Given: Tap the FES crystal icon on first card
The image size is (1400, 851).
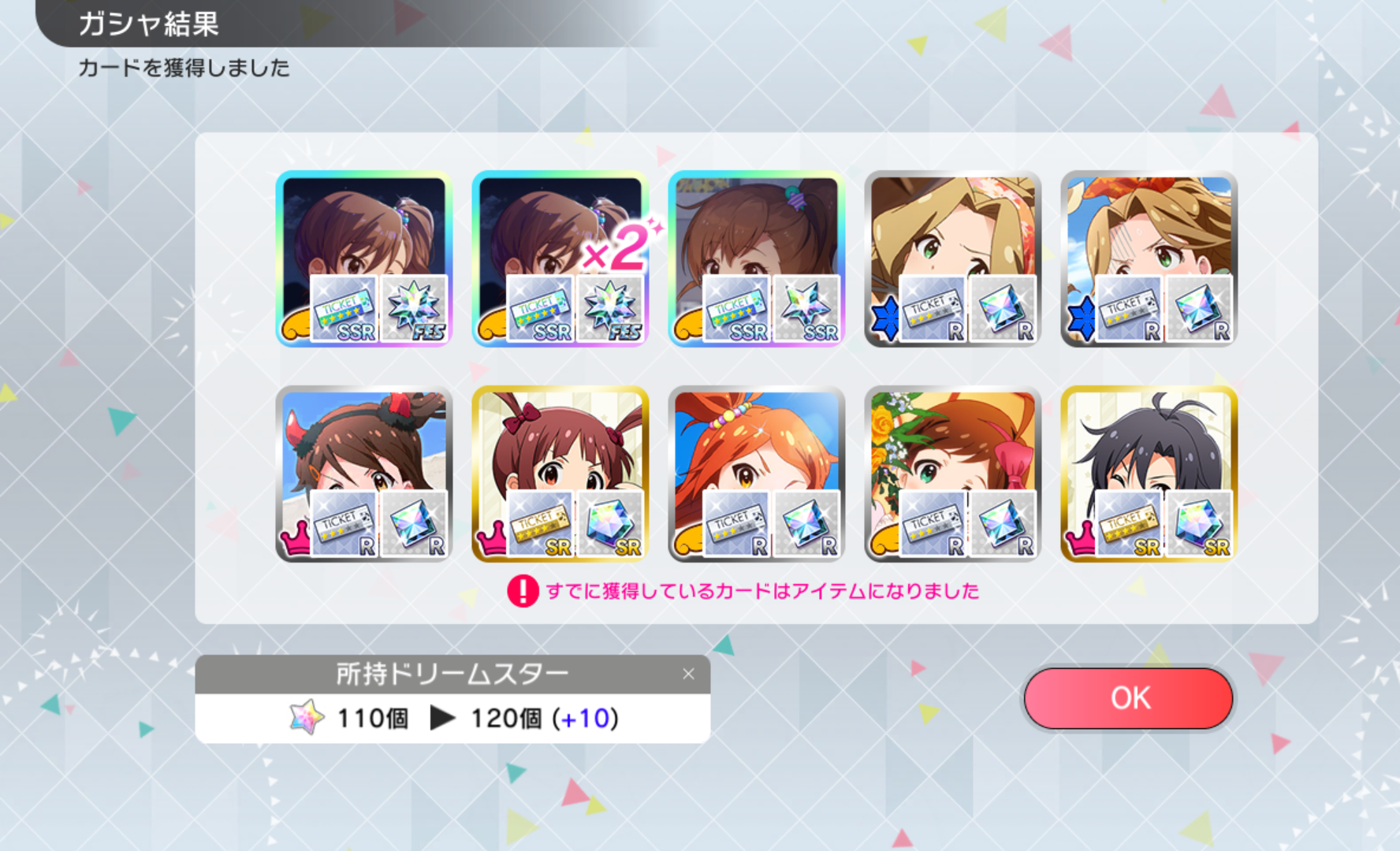Looking at the screenshot, I should [x=414, y=308].
